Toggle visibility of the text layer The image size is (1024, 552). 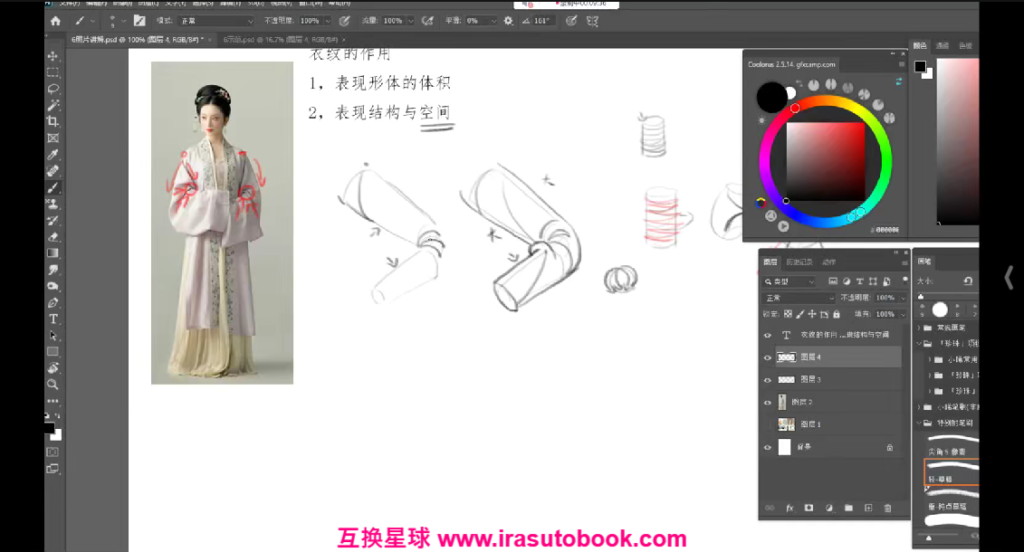tap(767, 335)
